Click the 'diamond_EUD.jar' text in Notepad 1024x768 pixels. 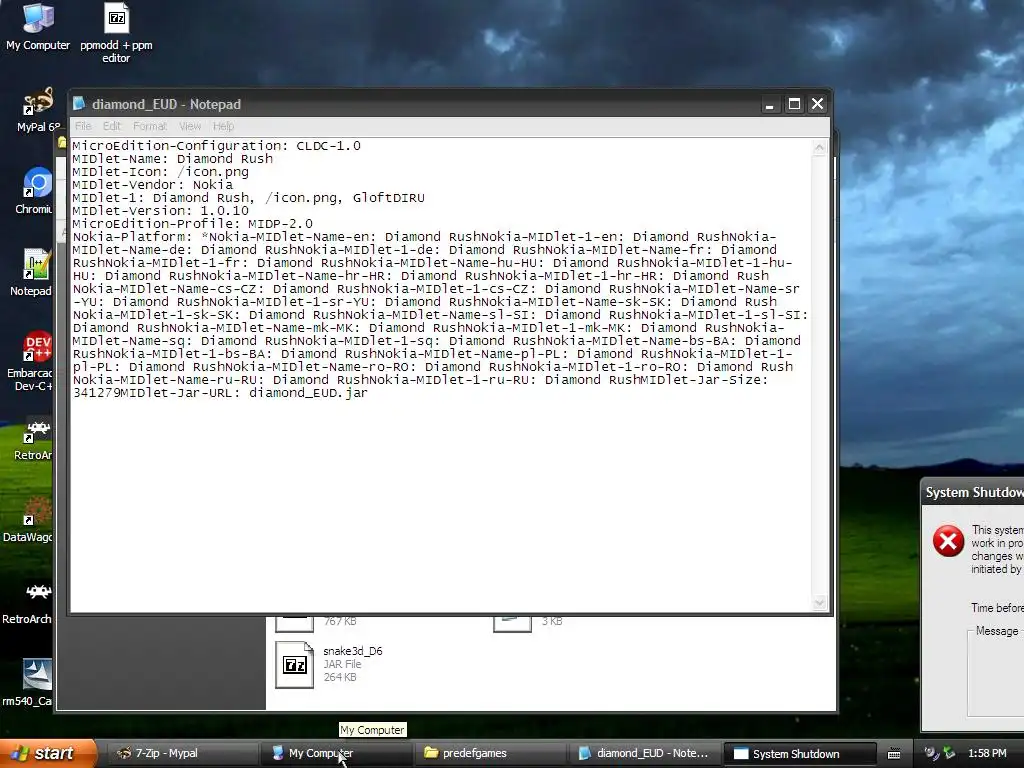[308, 393]
